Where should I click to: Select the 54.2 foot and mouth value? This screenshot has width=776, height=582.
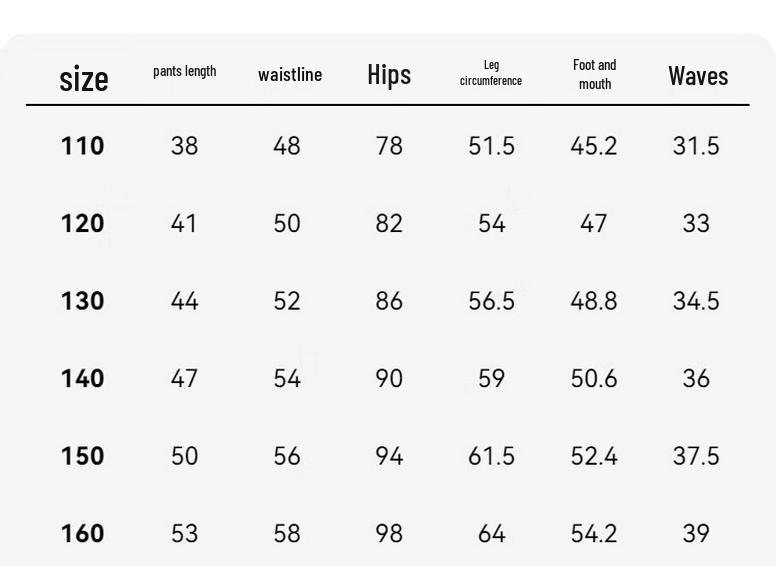(x=593, y=534)
